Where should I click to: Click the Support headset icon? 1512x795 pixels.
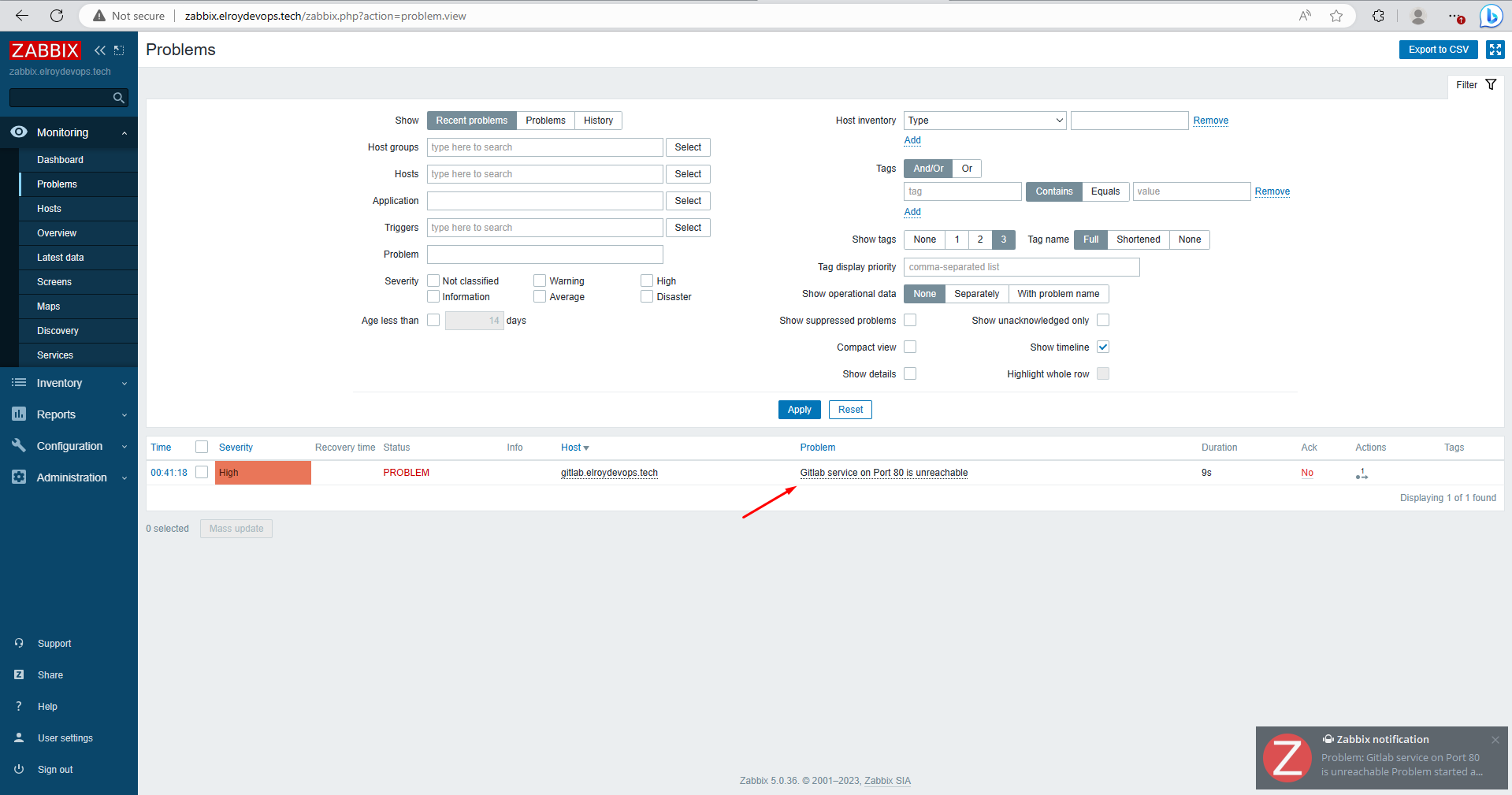pyautogui.click(x=19, y=643)
